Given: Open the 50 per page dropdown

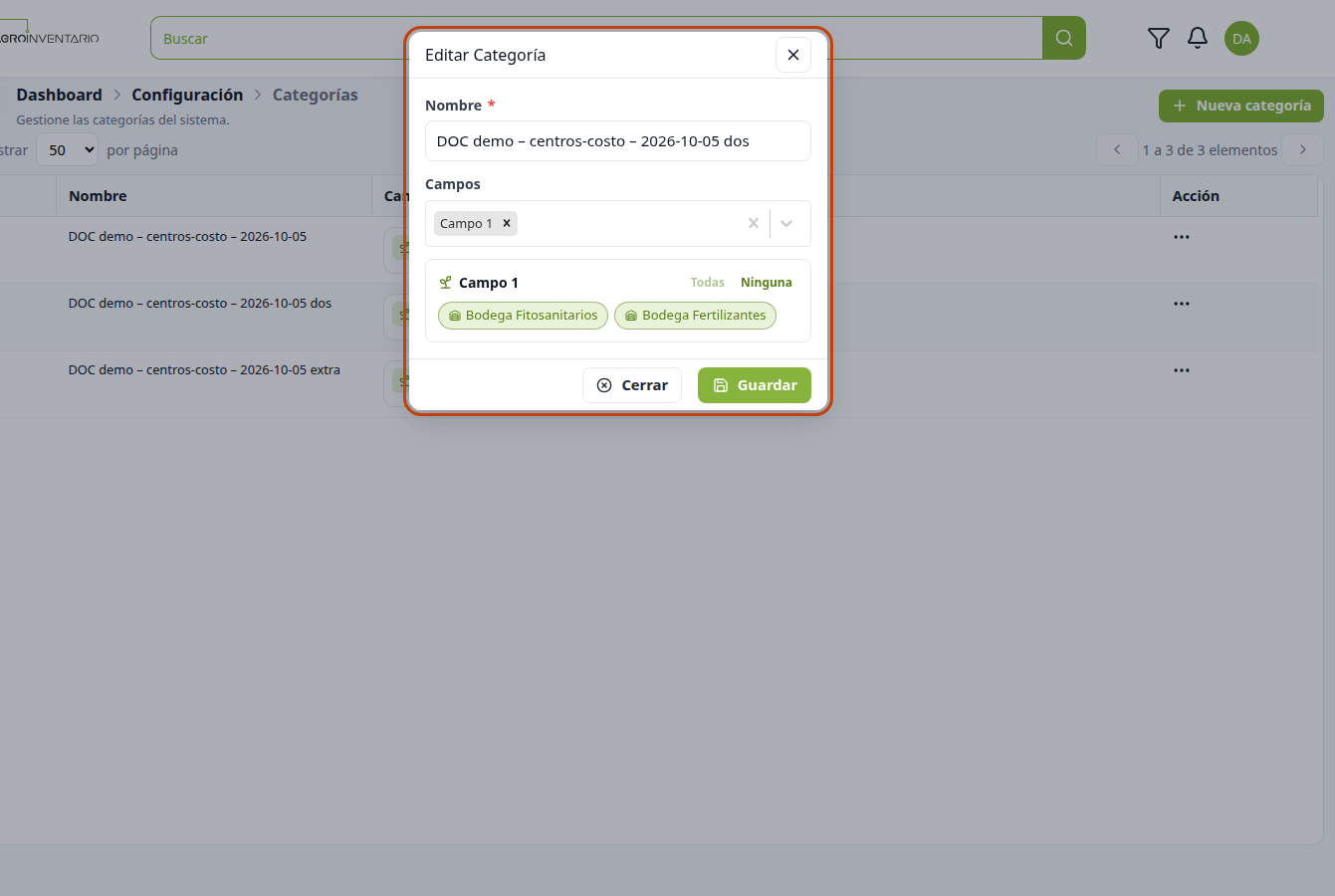Looking at the screenshot, I should click(x=68, y=150).
